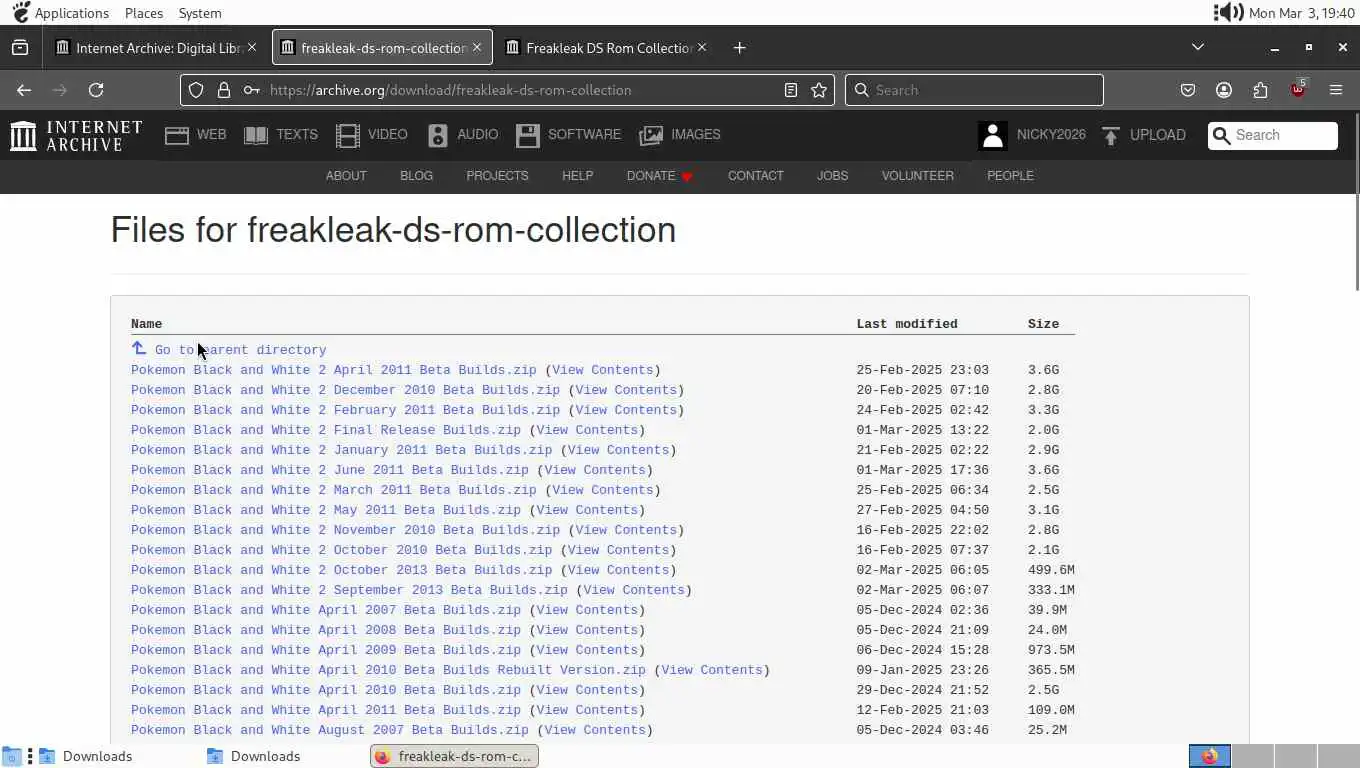Open a new browser tab
This screenshot has width=1360, height=768.
pos(739,48)
